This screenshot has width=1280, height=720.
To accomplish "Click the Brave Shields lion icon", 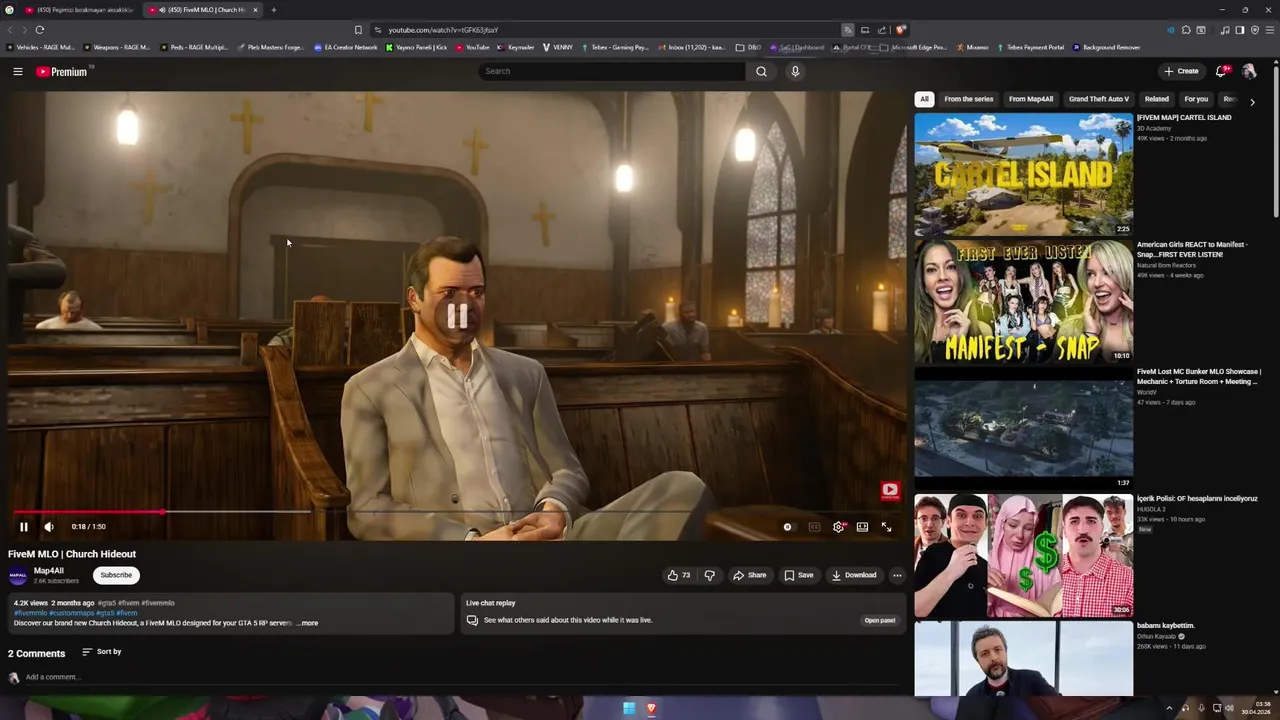I will (901, 30).
